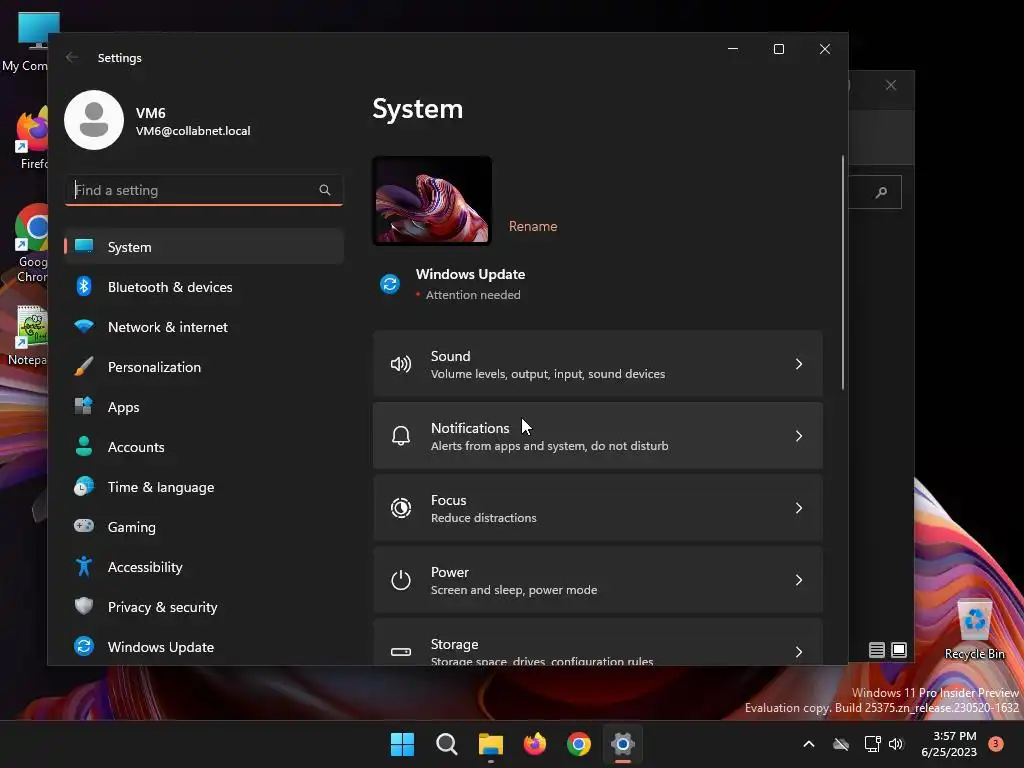Open Accessibility category
The height and width of the screenshot is (768, 1024).
coord(204,567)
